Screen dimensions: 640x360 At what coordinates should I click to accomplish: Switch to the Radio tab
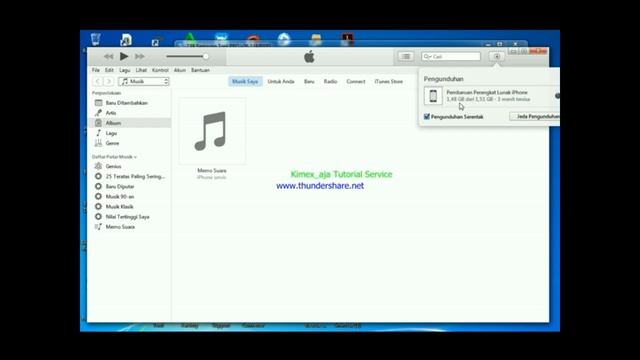coord(330,82)
